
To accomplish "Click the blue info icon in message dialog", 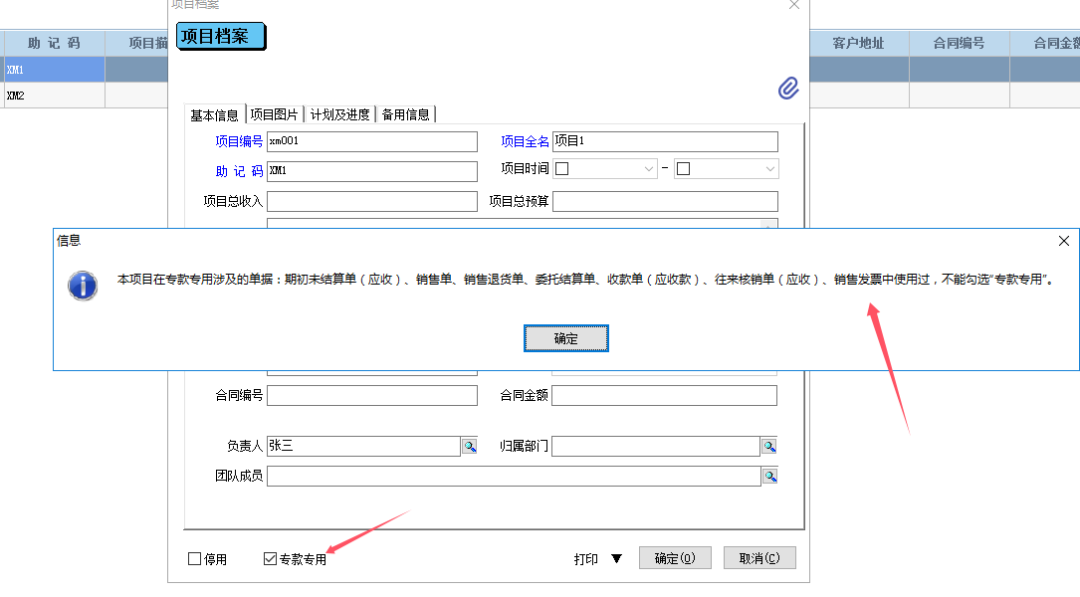I will 83,285.
